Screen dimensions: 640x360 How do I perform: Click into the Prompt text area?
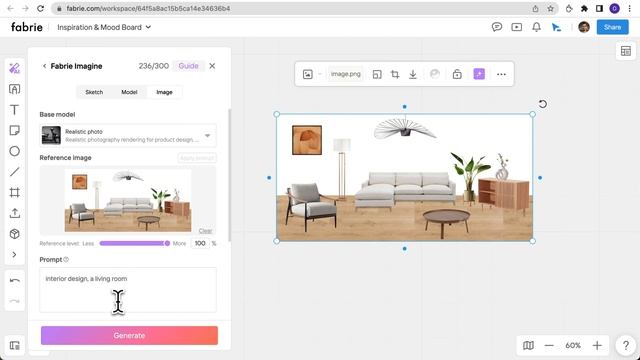(128, 290)
